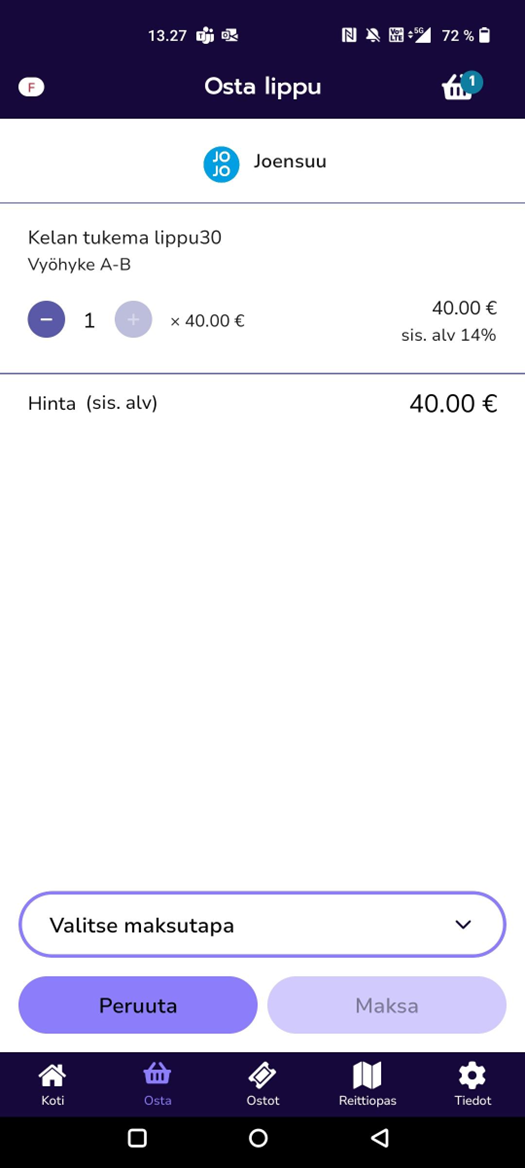Increase ticket quantity with plus button
This screenshot has width=525, height=1168.
(x=133, y=320)
